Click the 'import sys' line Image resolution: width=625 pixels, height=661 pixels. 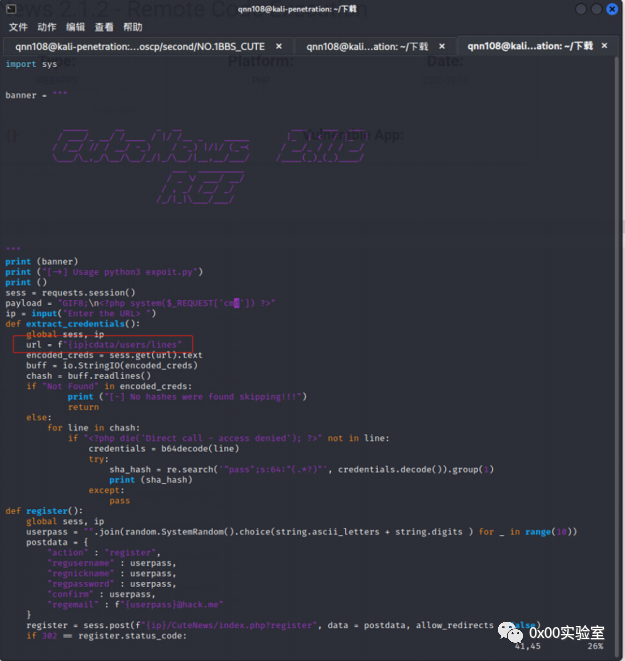pos(31,64)
